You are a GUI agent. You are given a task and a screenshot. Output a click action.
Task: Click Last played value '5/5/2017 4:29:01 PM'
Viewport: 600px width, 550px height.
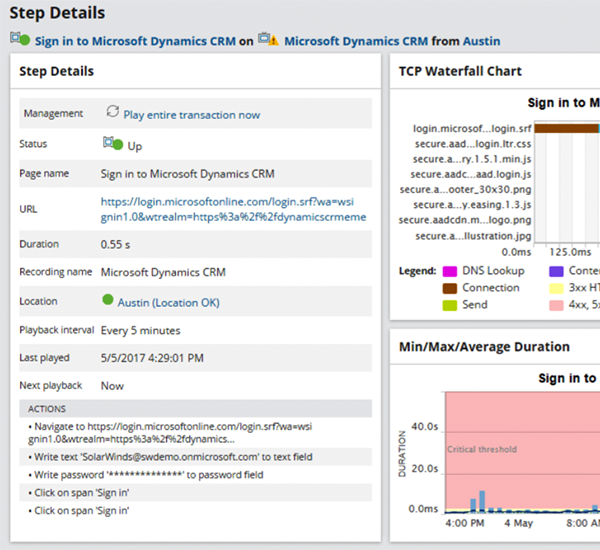click(x=152, y=358)
